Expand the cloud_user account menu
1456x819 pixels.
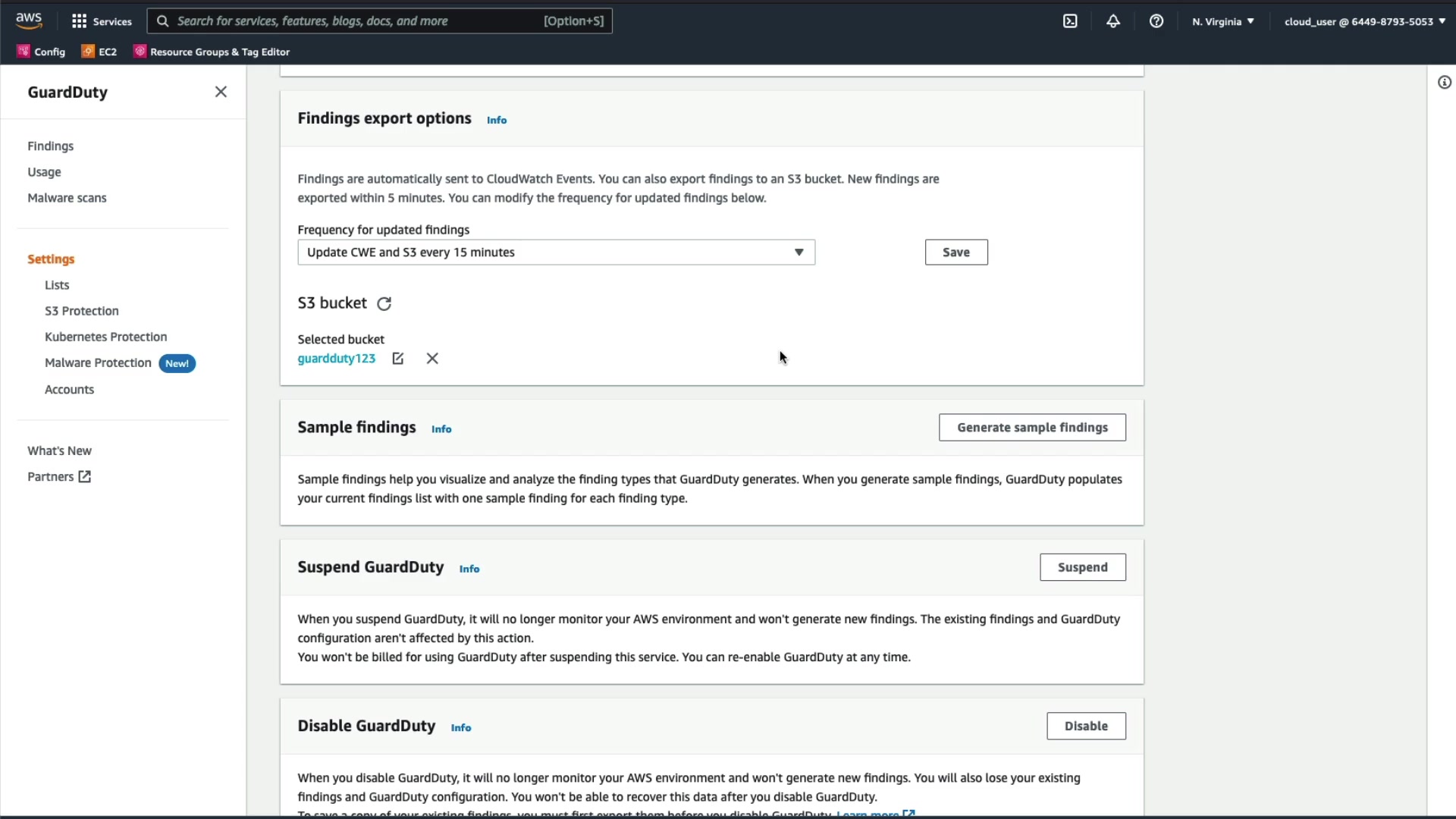coord(1364,21)
